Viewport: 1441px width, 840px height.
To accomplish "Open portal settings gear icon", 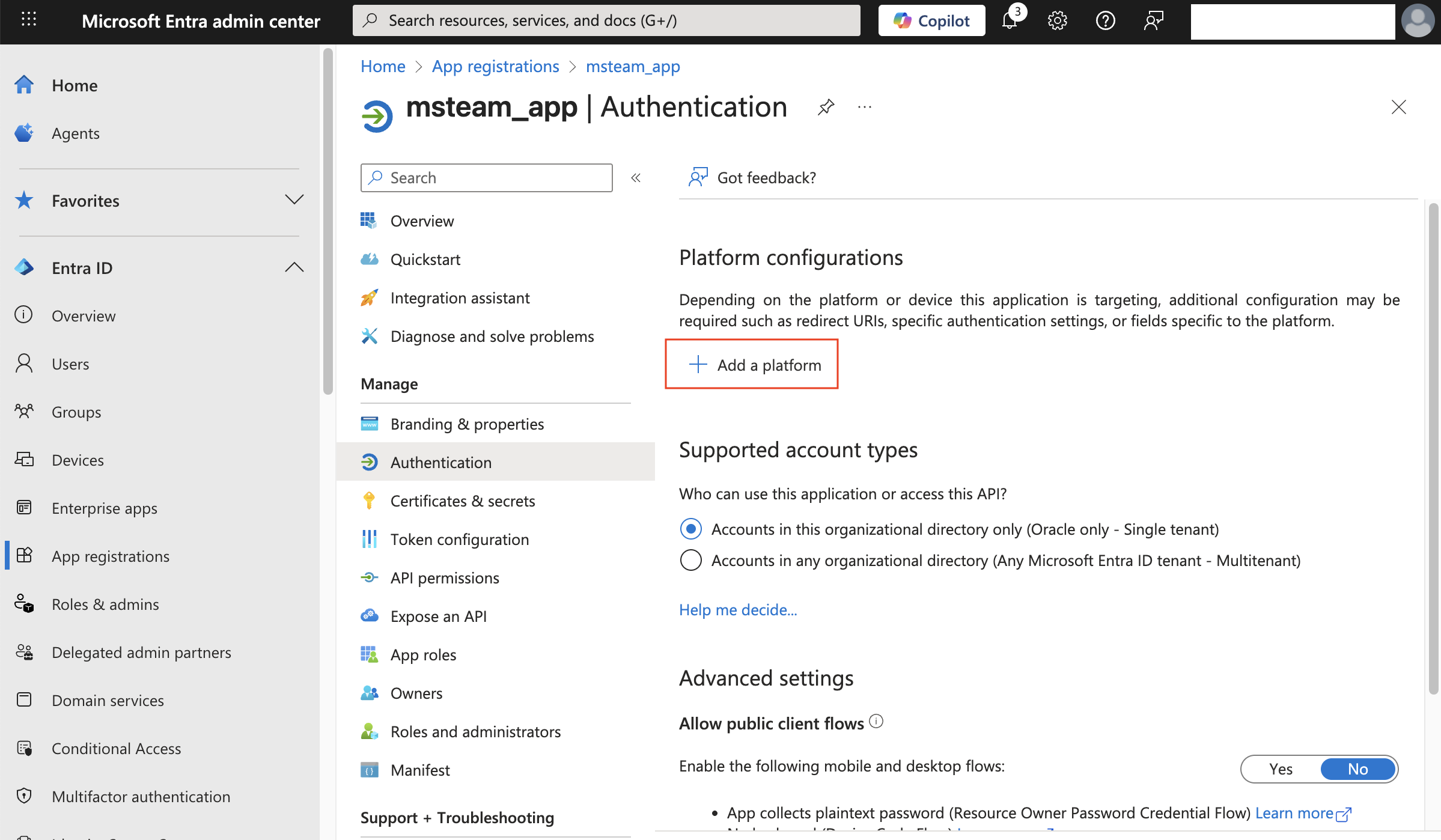I will point(1057,21).
